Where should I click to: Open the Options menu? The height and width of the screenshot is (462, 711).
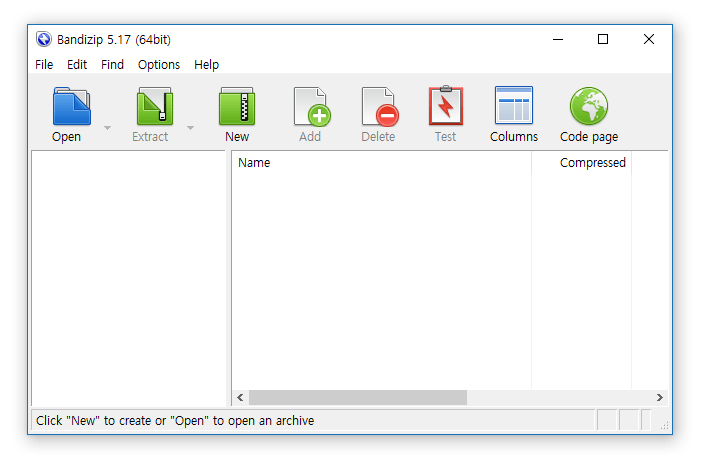click(x=159, y=65)
